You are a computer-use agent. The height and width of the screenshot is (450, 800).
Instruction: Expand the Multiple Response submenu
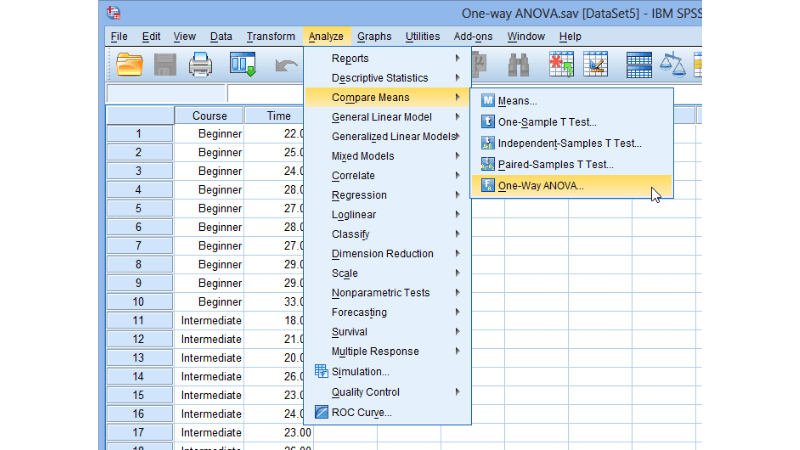coord(387,351)
